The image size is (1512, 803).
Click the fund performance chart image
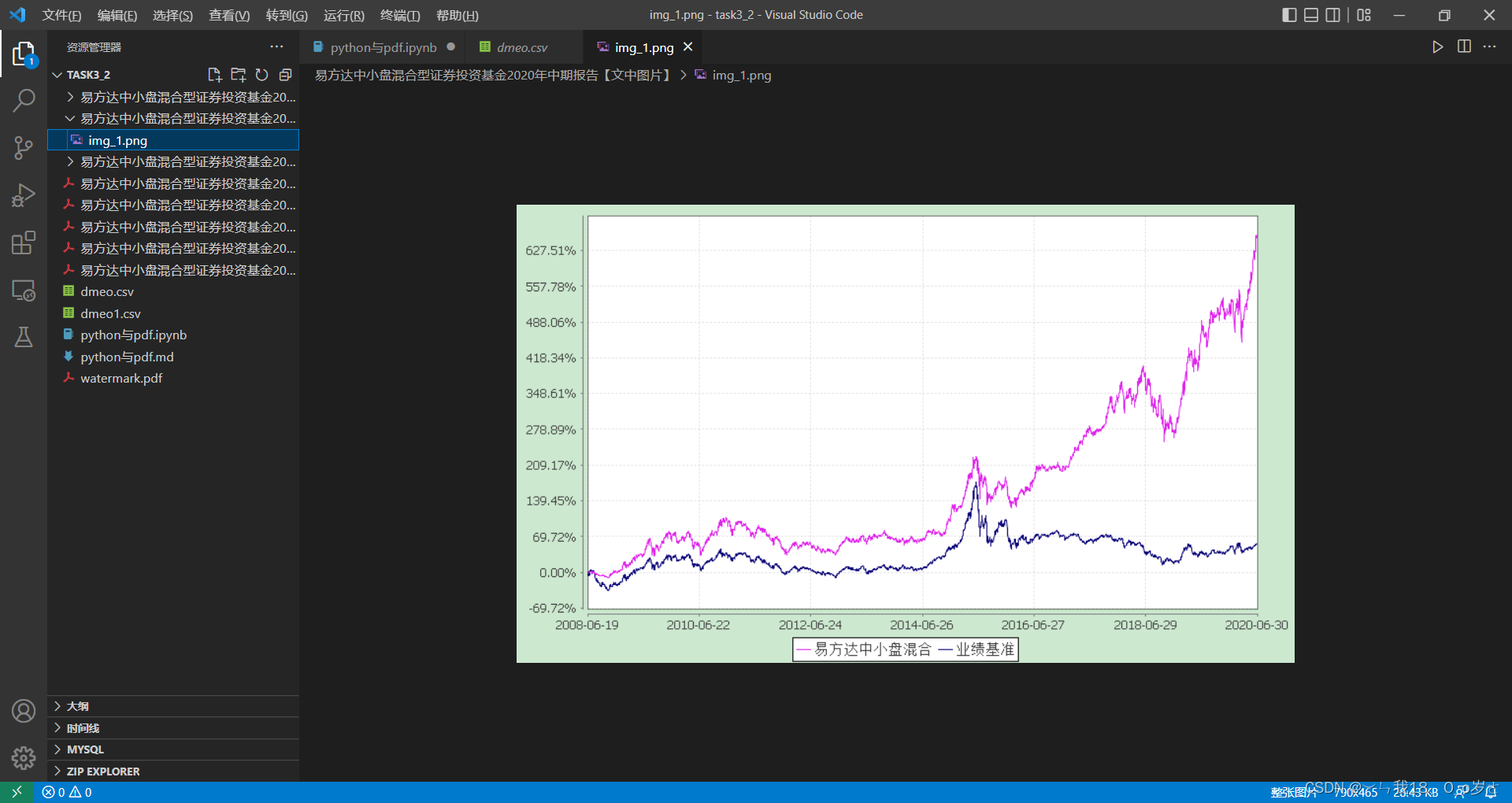(x=905, y=434)
